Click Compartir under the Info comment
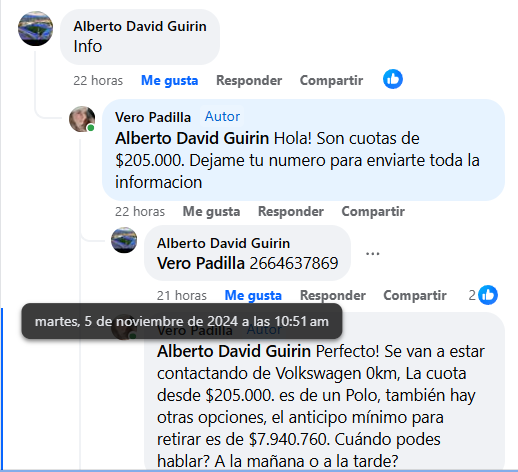 pyautogui.click(x=331, y=81)
